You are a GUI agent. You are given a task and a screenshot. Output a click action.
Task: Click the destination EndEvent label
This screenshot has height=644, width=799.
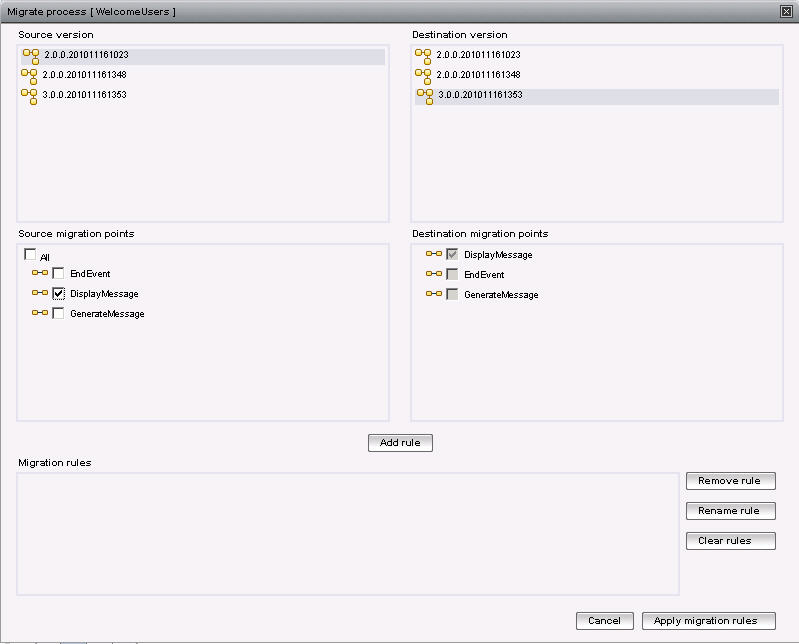coord(484,275)
